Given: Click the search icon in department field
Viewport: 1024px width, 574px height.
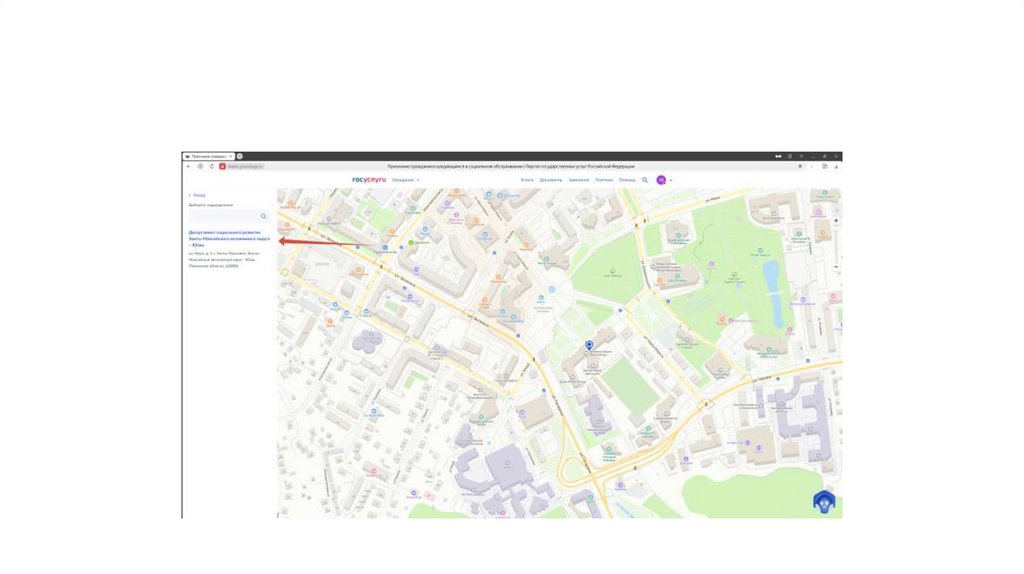Looking at the screenshot, I should [264, 216].
